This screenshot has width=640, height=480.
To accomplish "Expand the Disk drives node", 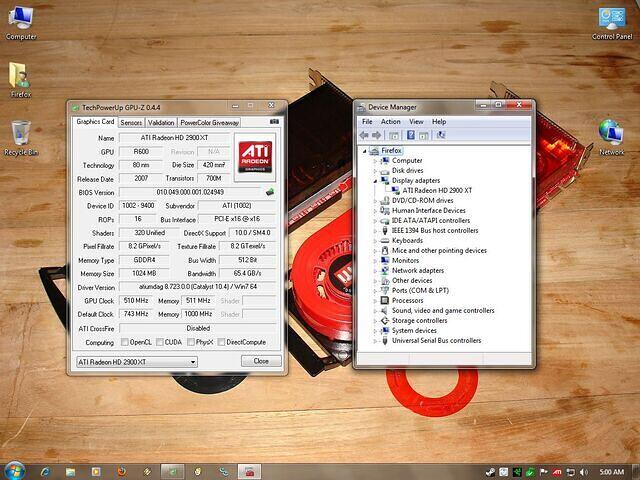I will point(375,171).
